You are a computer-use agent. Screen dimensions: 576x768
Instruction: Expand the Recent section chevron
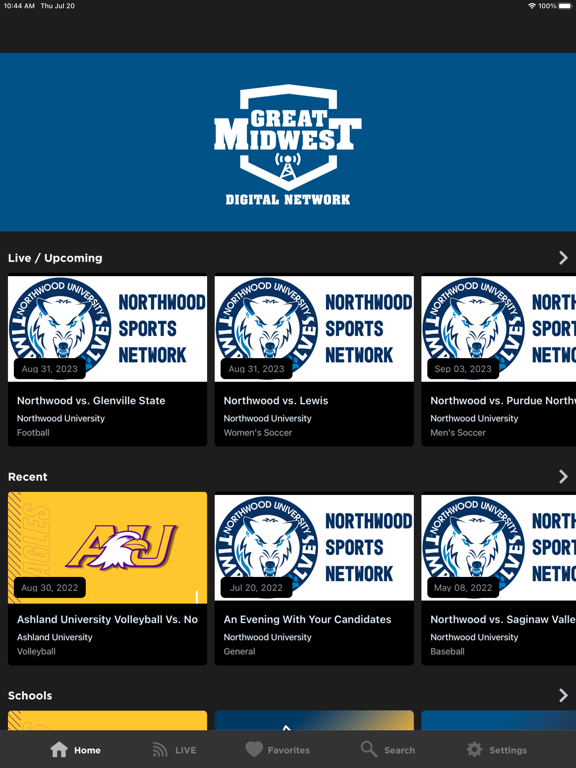tap(563, 477)
